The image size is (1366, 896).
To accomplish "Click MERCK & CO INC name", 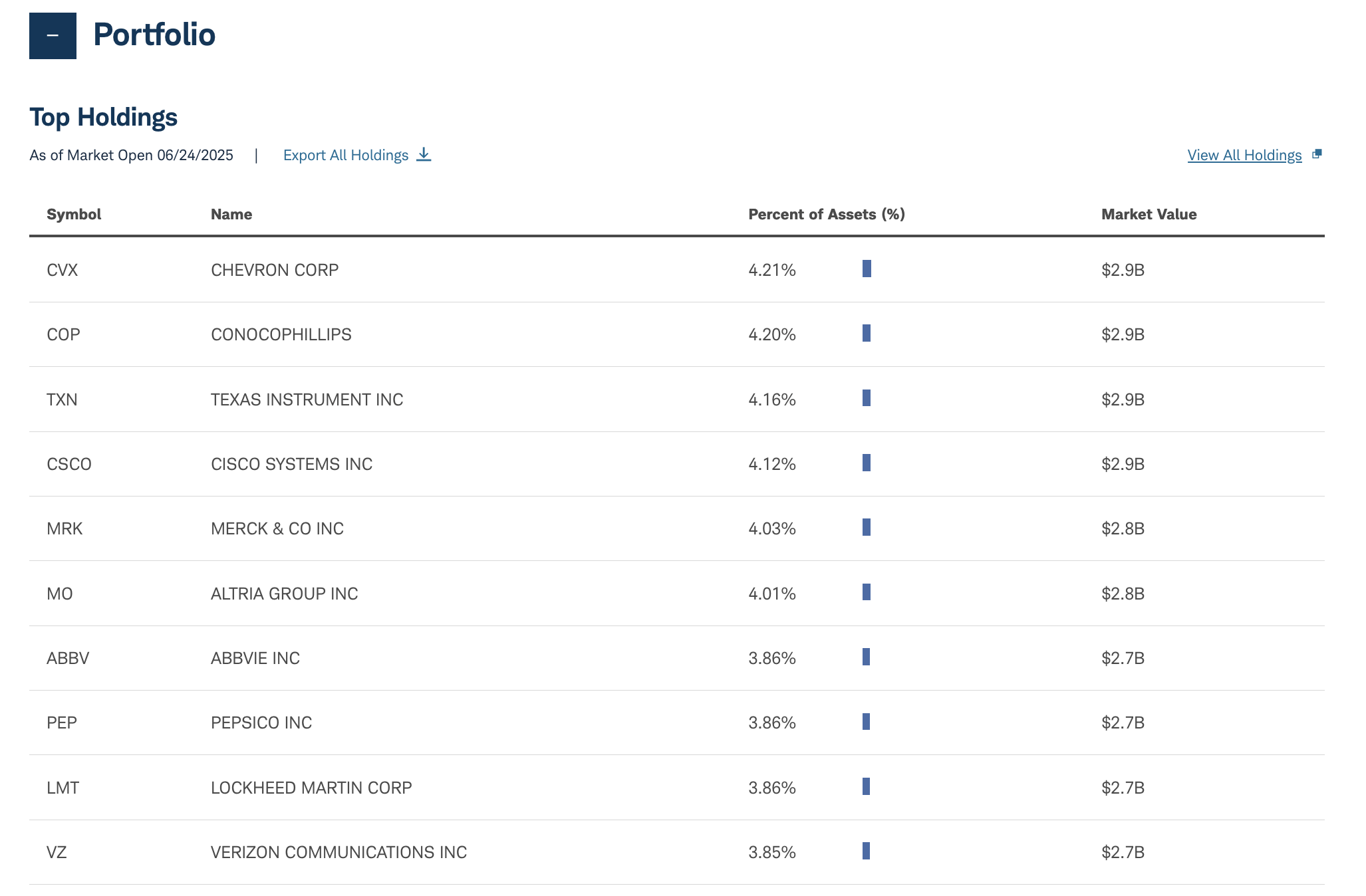I will point(277,528).
